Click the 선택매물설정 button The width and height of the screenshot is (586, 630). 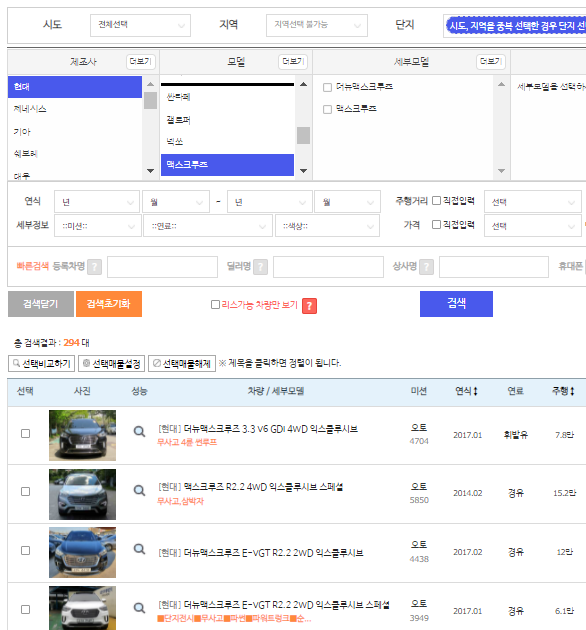coord(112,364)
